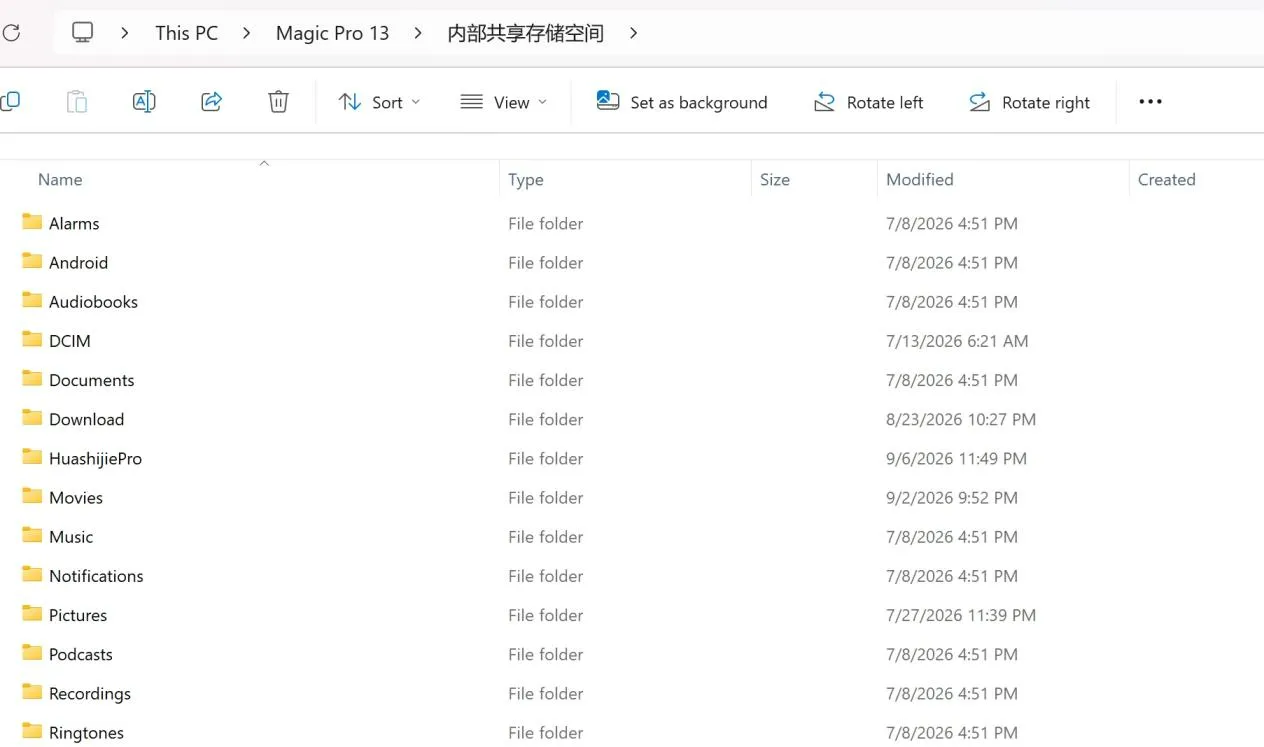
Task: Click the Rename icon in toolbar
Action: [x=144, y=101]
